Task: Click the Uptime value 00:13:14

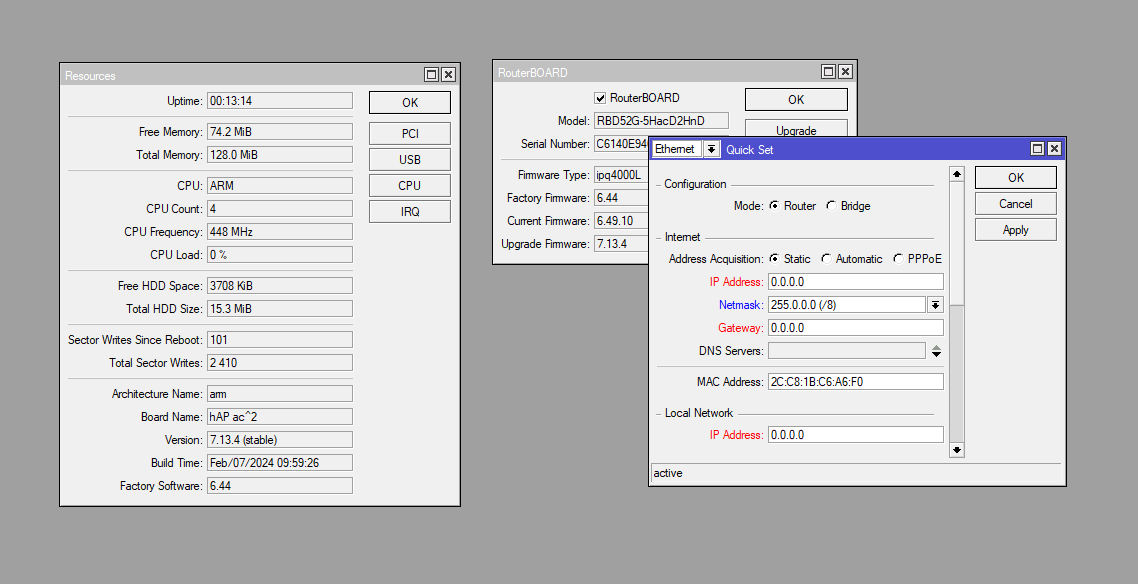Action: point(279,101)
